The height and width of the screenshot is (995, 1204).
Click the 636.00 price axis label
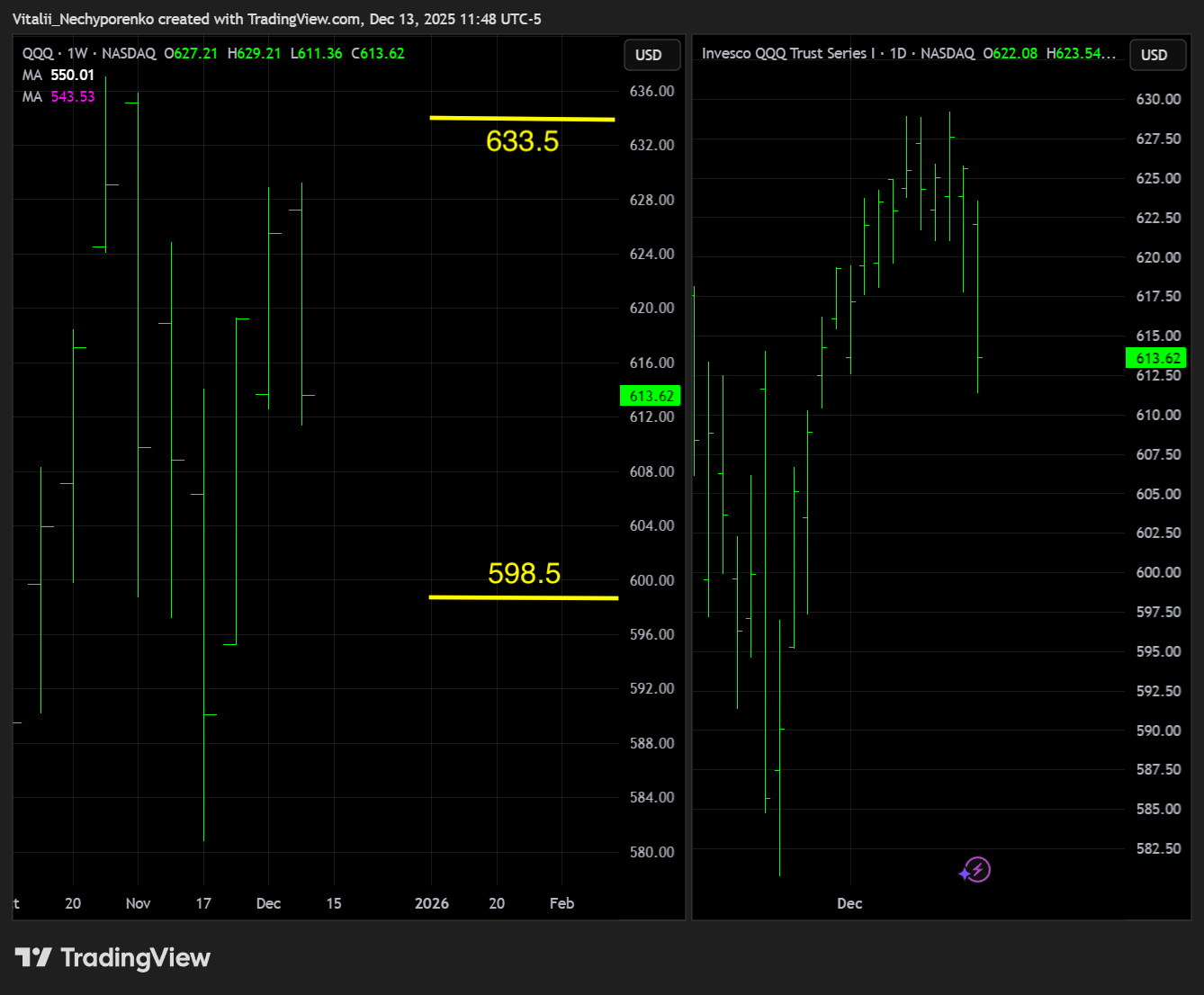(x=651, y=91)
